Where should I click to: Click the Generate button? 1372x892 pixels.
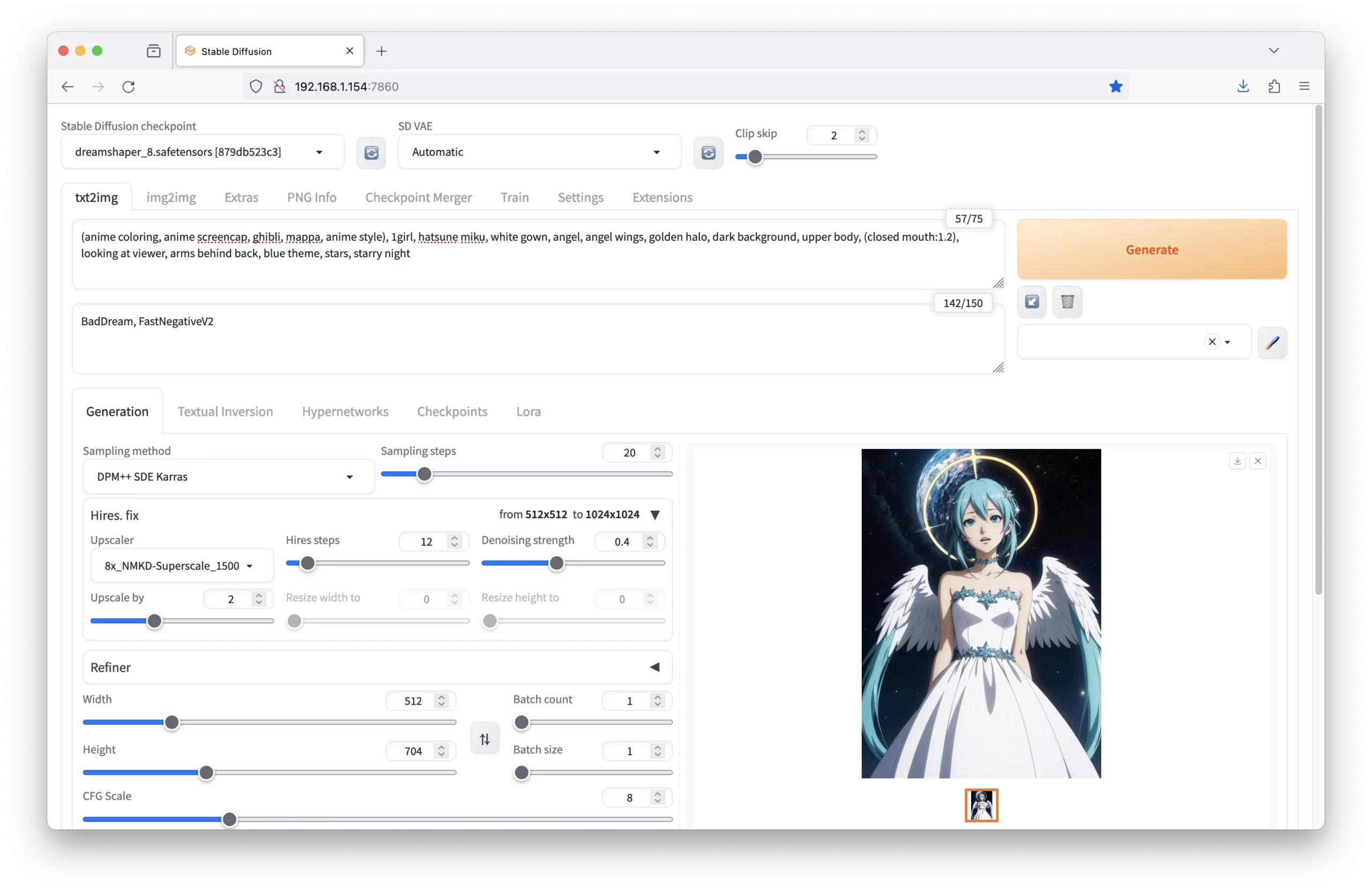(x=1151, y=250)
